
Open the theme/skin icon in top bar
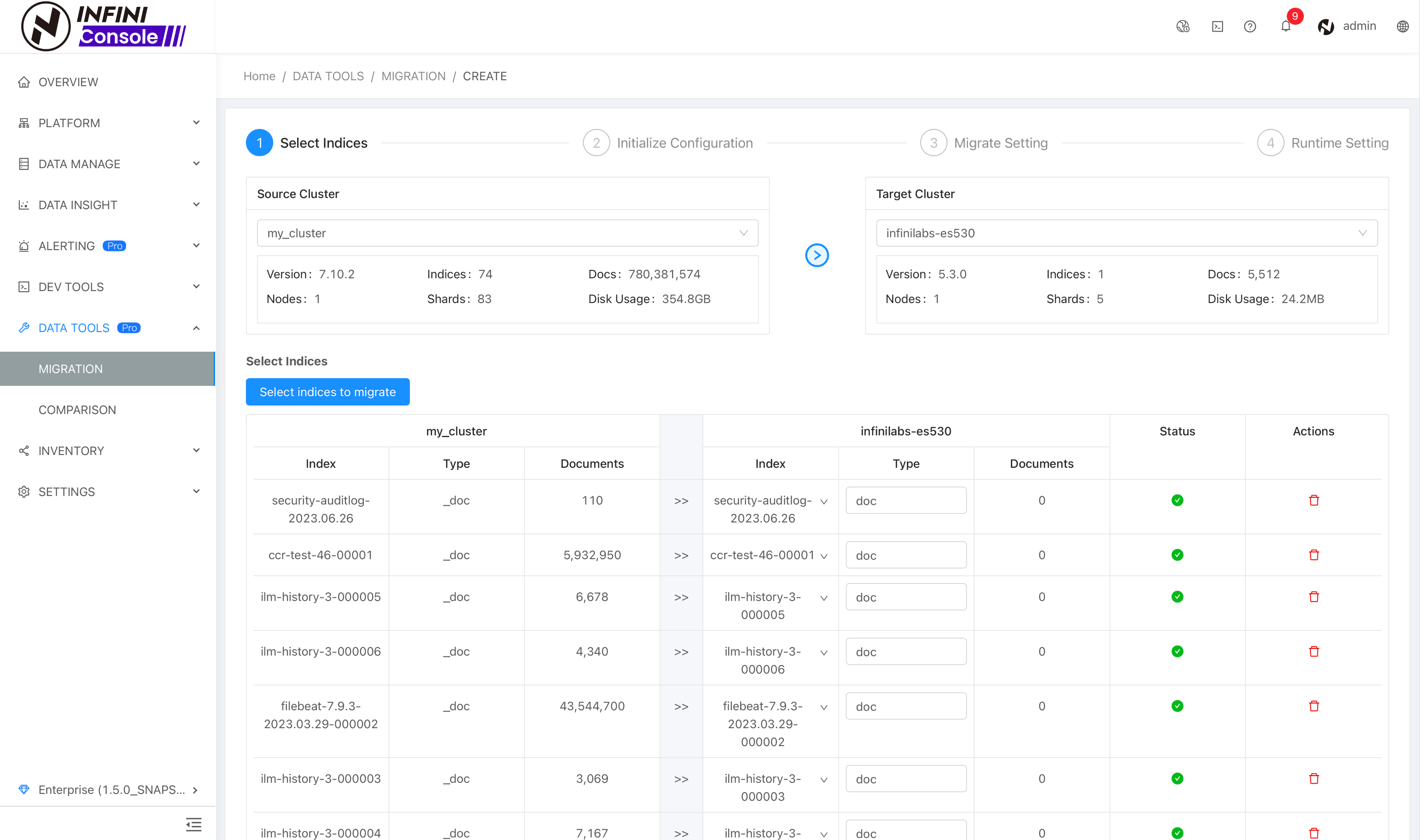click(x=1183, y=26)
